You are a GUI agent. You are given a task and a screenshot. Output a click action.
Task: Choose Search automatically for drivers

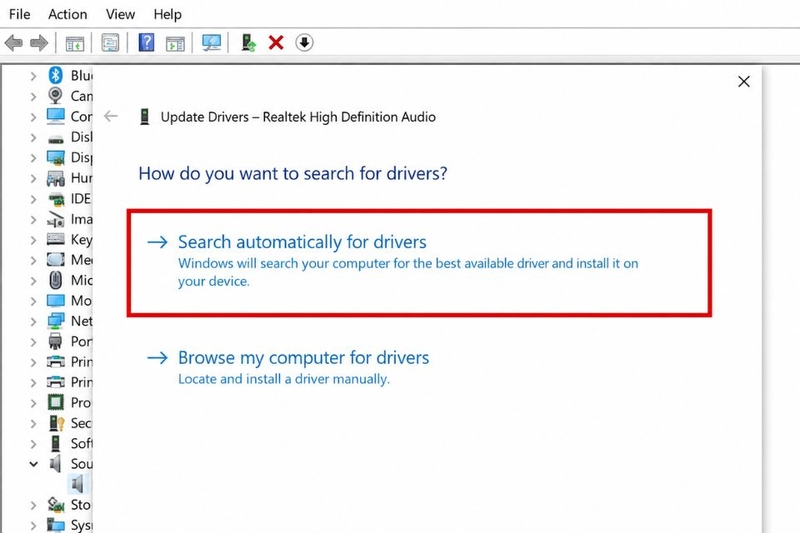pyautogui.click(x=419, y=263)
